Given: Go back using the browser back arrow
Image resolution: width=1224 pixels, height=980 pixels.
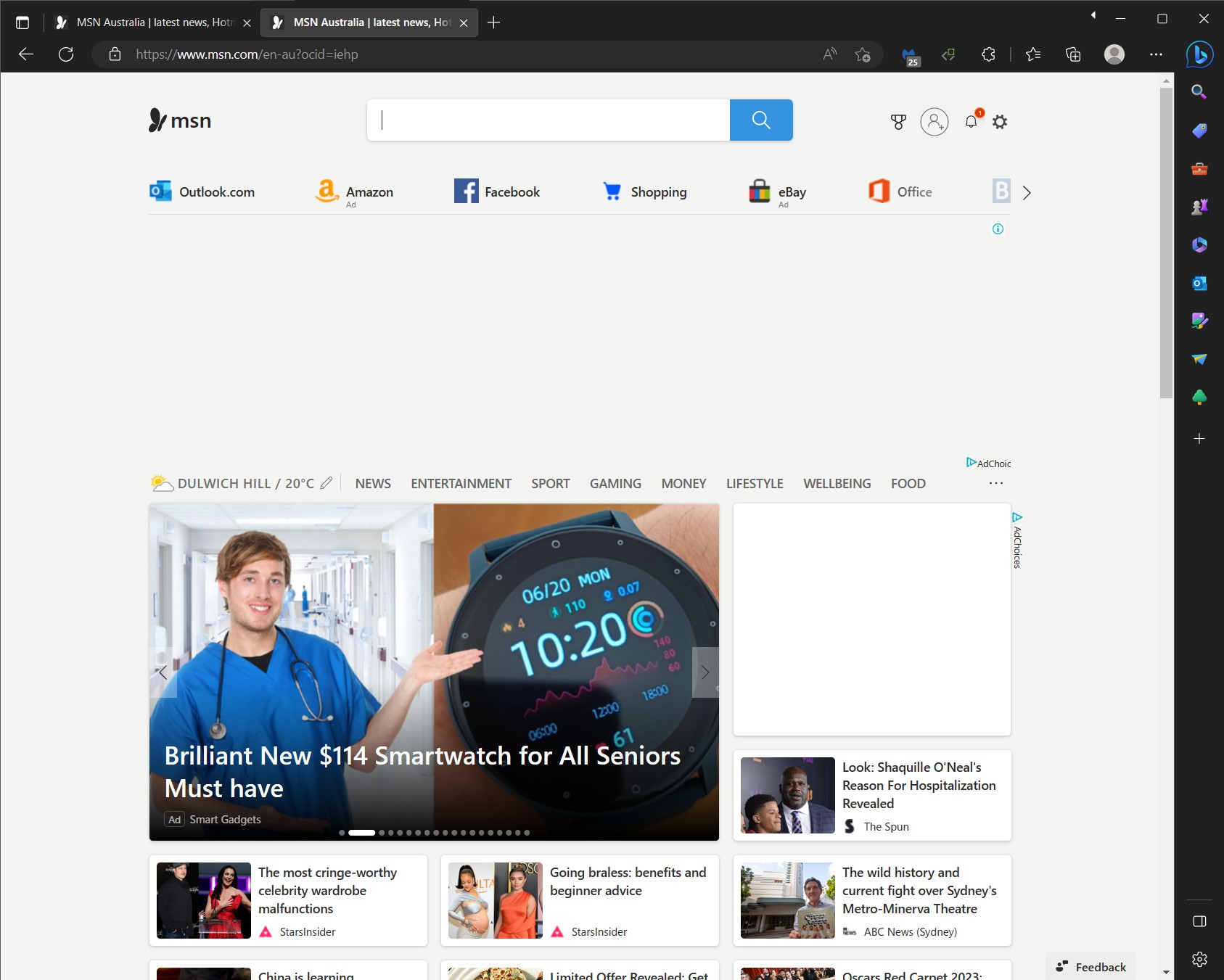Looking at the screenshot, I should pyautogui.click(x=26, y=54).
